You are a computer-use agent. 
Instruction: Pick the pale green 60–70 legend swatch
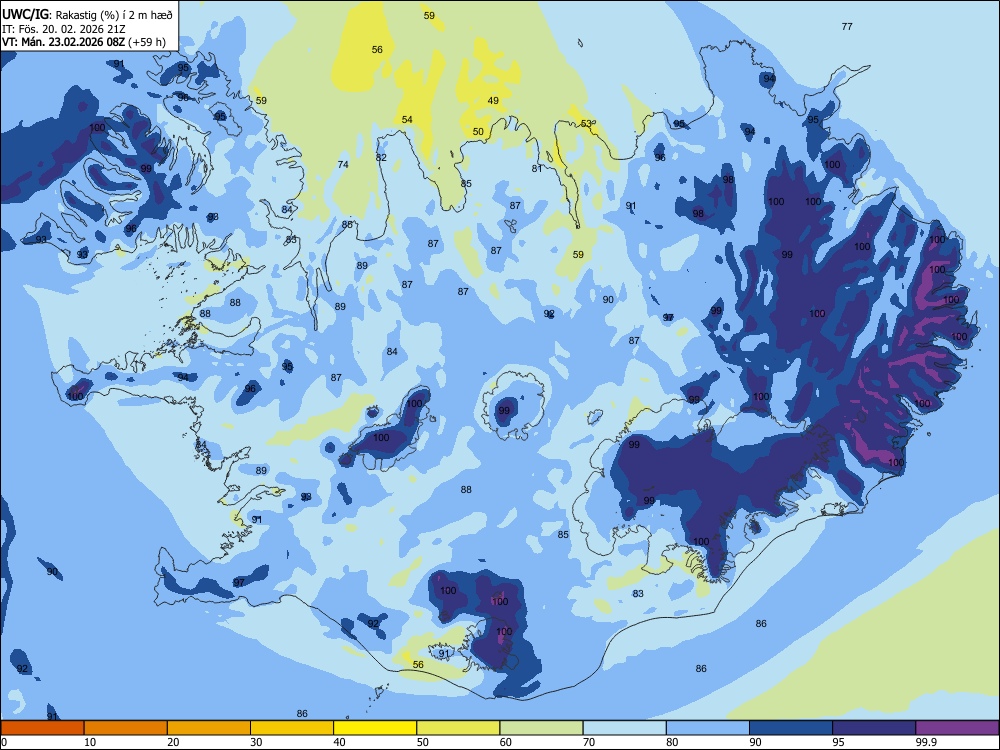point(541,728)
